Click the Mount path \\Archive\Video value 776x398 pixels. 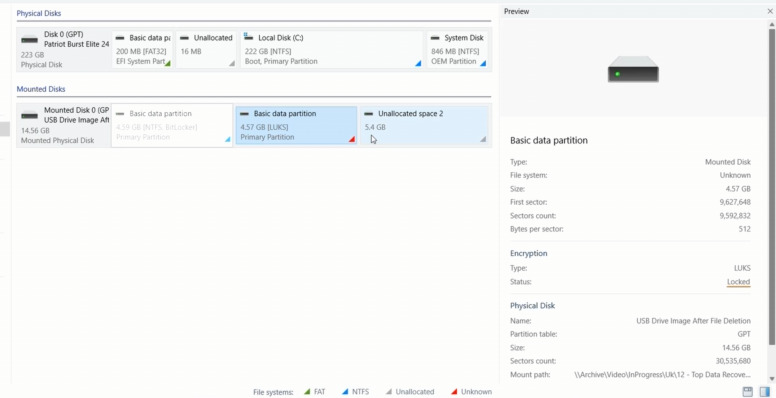(x=663, y=375)
